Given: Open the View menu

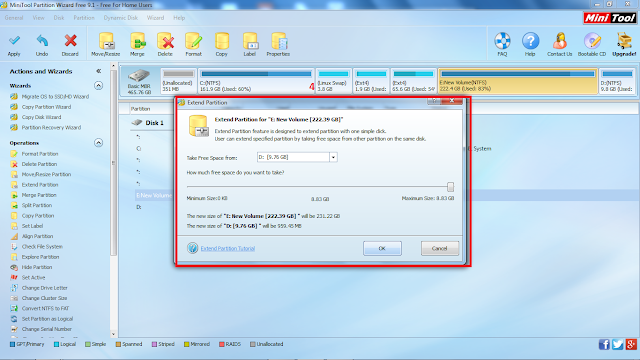Looking at the screenshot, I should (x=38, y=18).
